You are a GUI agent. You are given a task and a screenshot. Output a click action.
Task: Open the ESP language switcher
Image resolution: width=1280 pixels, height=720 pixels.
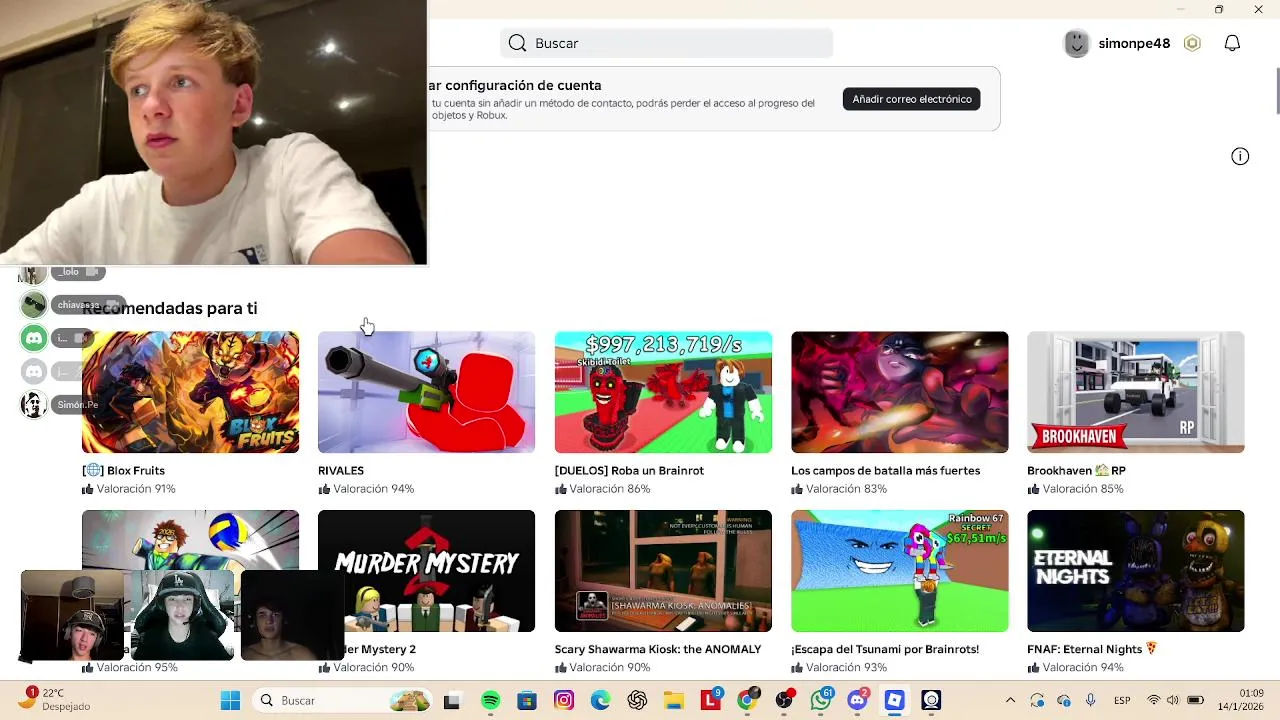point(1122,700)
